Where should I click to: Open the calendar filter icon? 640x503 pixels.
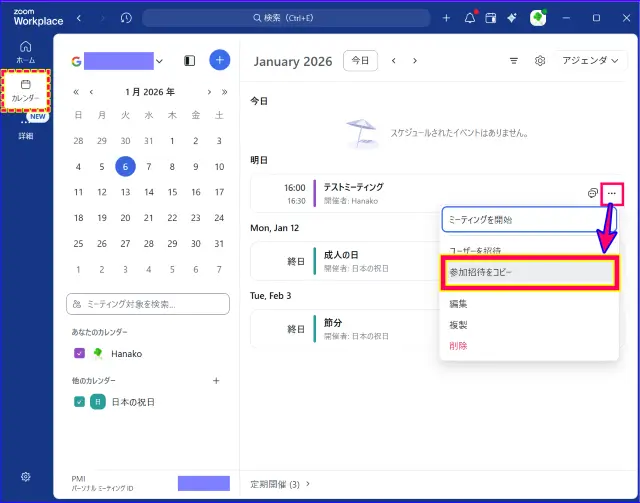(514, 61)
